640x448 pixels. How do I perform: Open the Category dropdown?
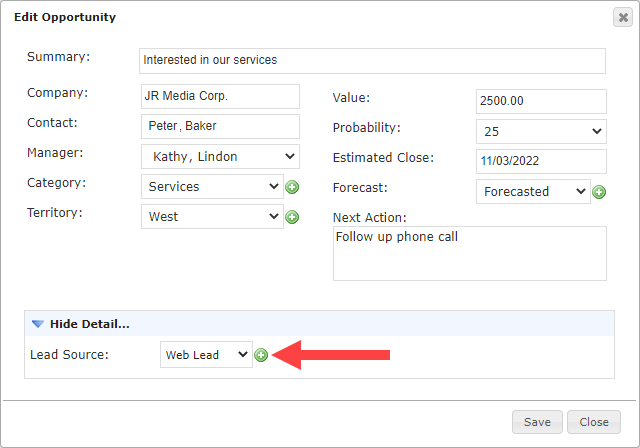213,187
